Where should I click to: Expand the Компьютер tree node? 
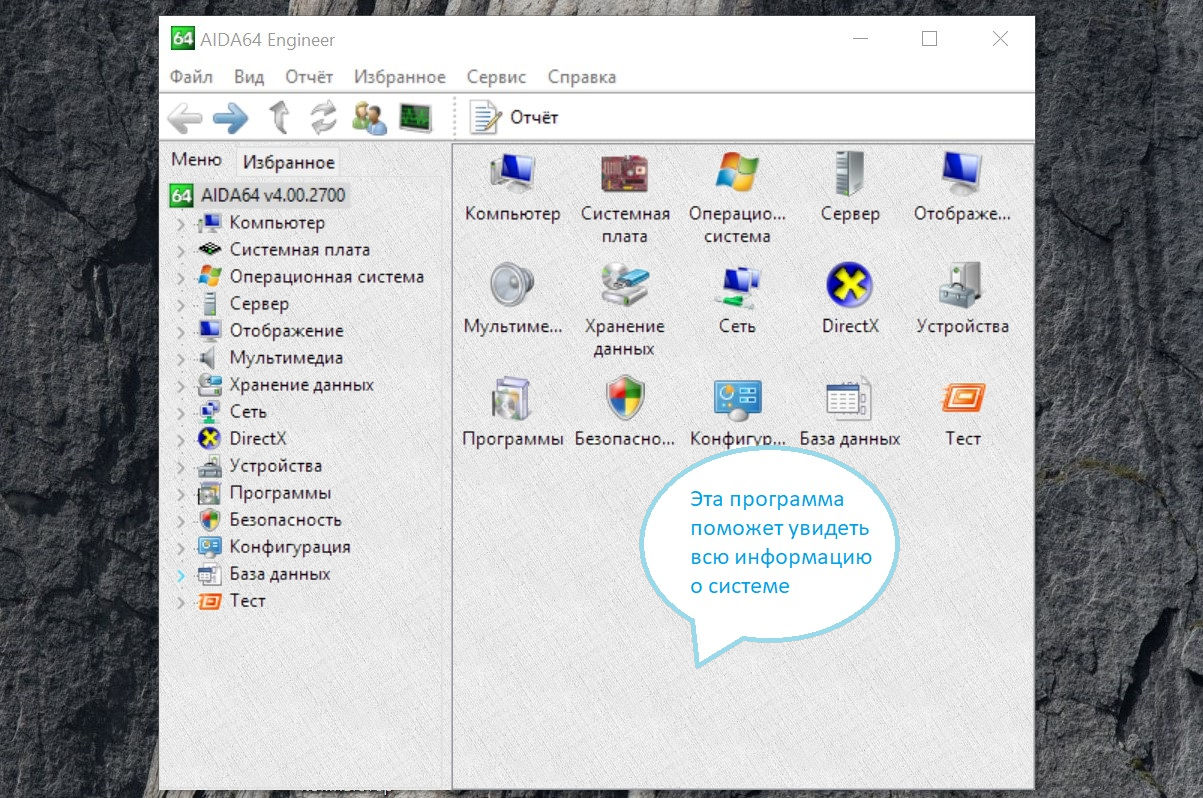(181, 224)
